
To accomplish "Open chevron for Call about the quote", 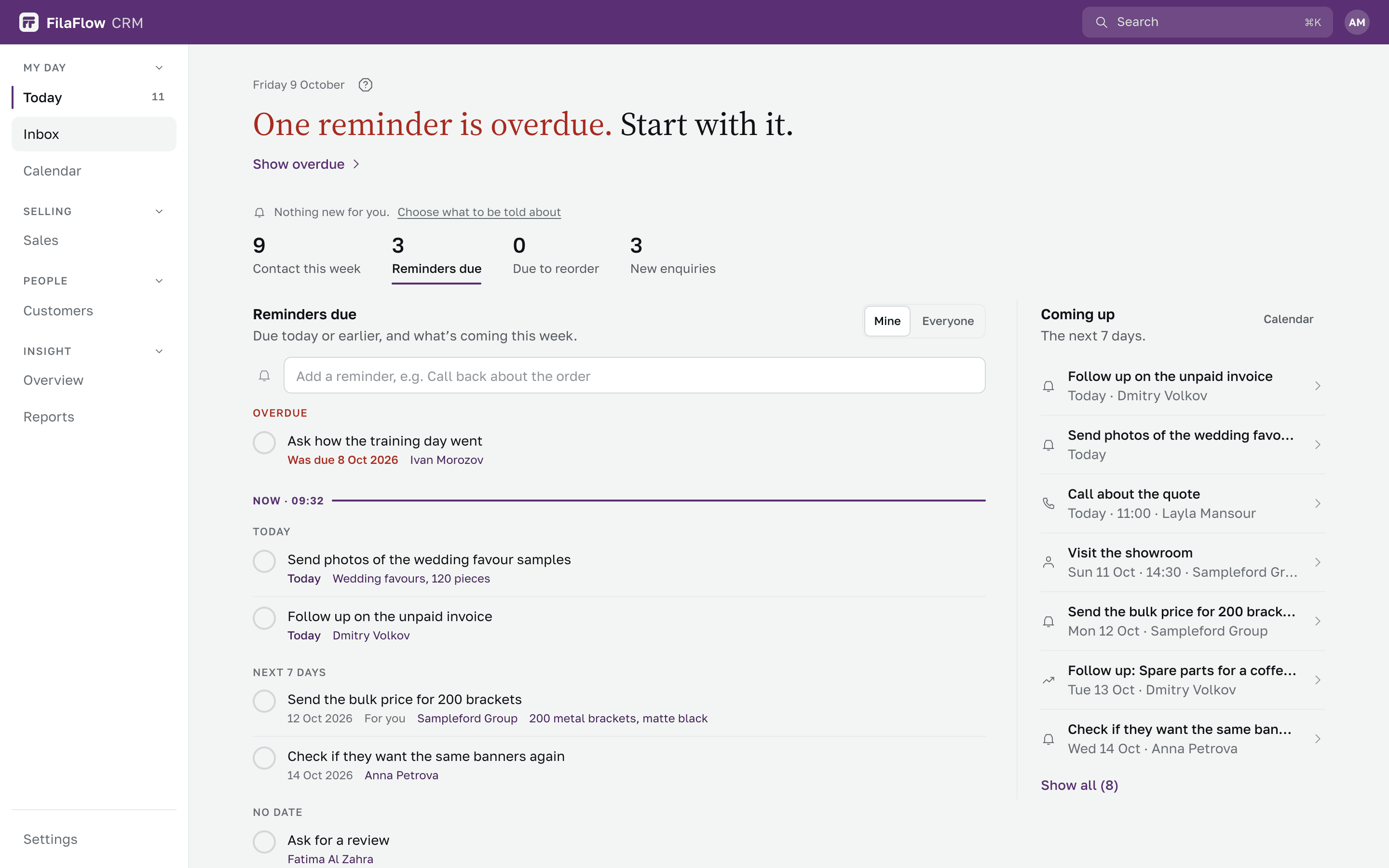I will tap(1317, 503).
